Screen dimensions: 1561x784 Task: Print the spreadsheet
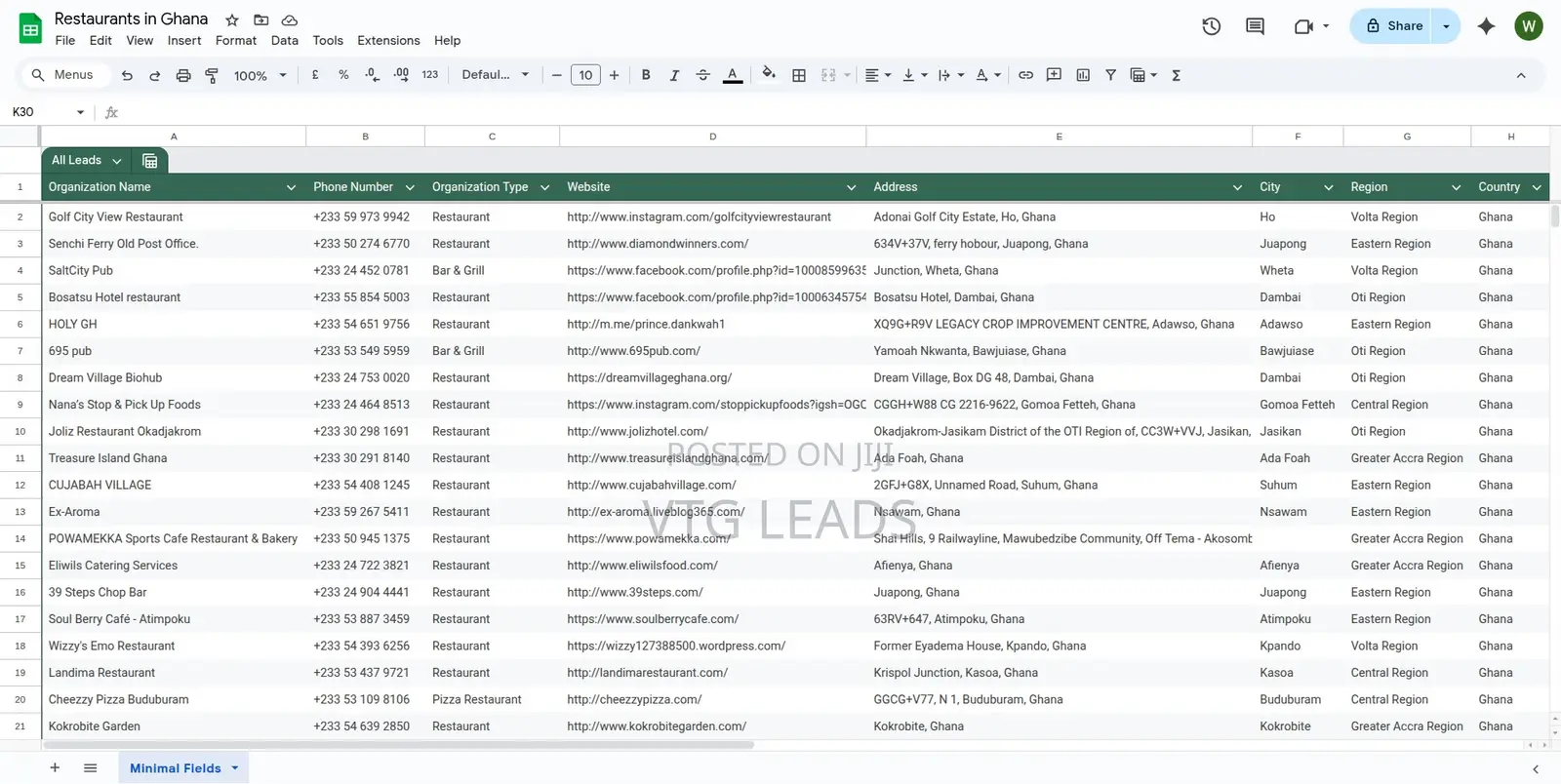(183, 75)
